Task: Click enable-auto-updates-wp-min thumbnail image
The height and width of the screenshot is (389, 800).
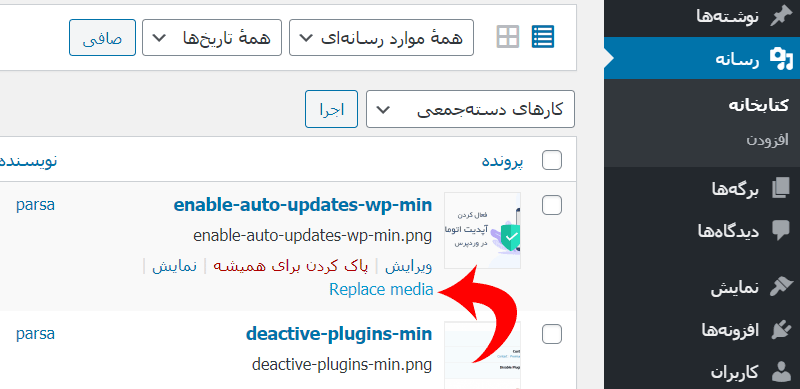Action: click(x=482, y=230)
